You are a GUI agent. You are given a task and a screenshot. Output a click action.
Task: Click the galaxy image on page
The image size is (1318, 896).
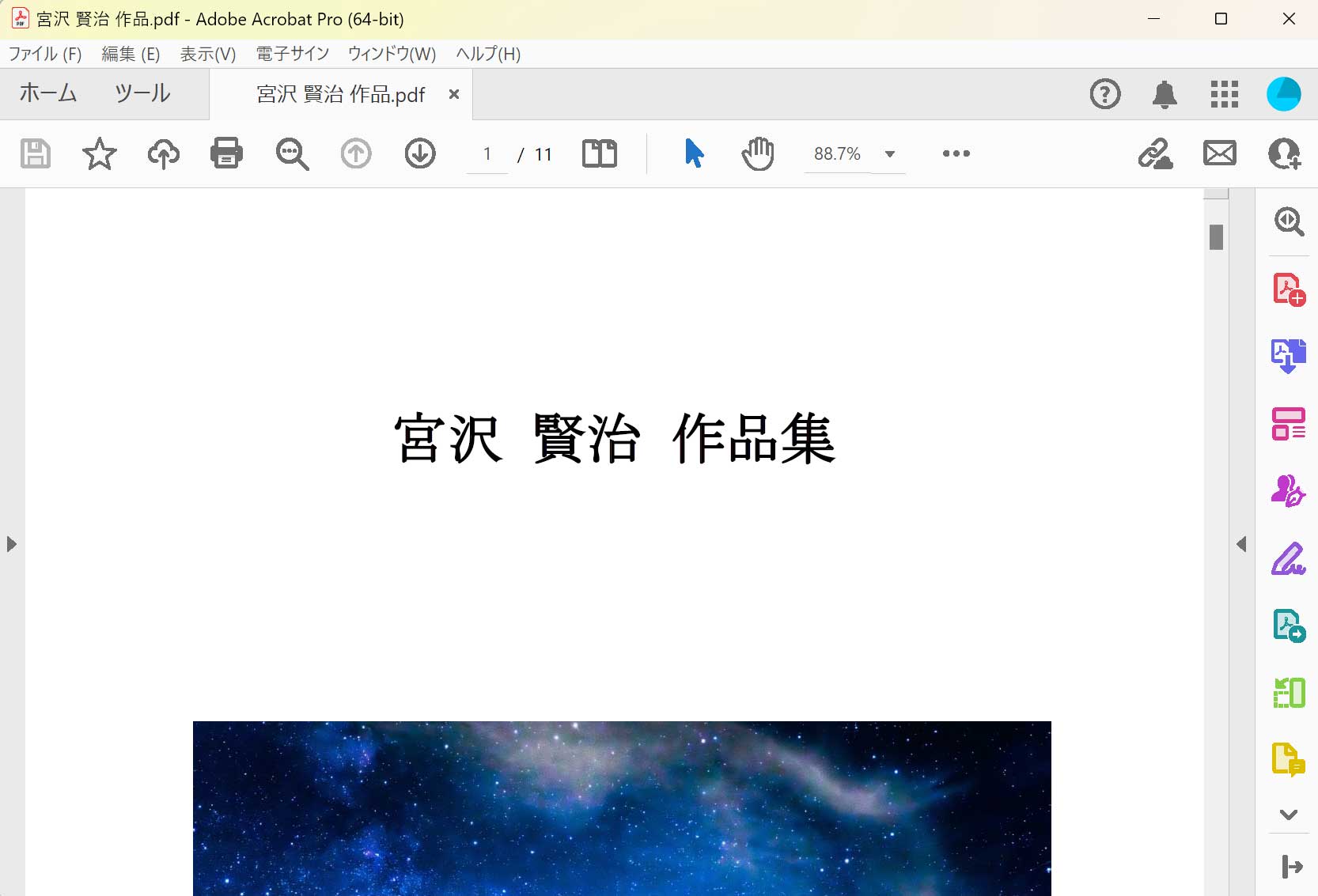point(622,808)
